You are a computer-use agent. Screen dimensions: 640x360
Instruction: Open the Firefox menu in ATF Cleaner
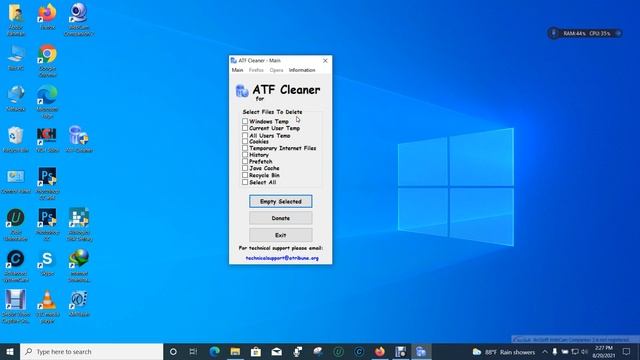coord(256,70)
